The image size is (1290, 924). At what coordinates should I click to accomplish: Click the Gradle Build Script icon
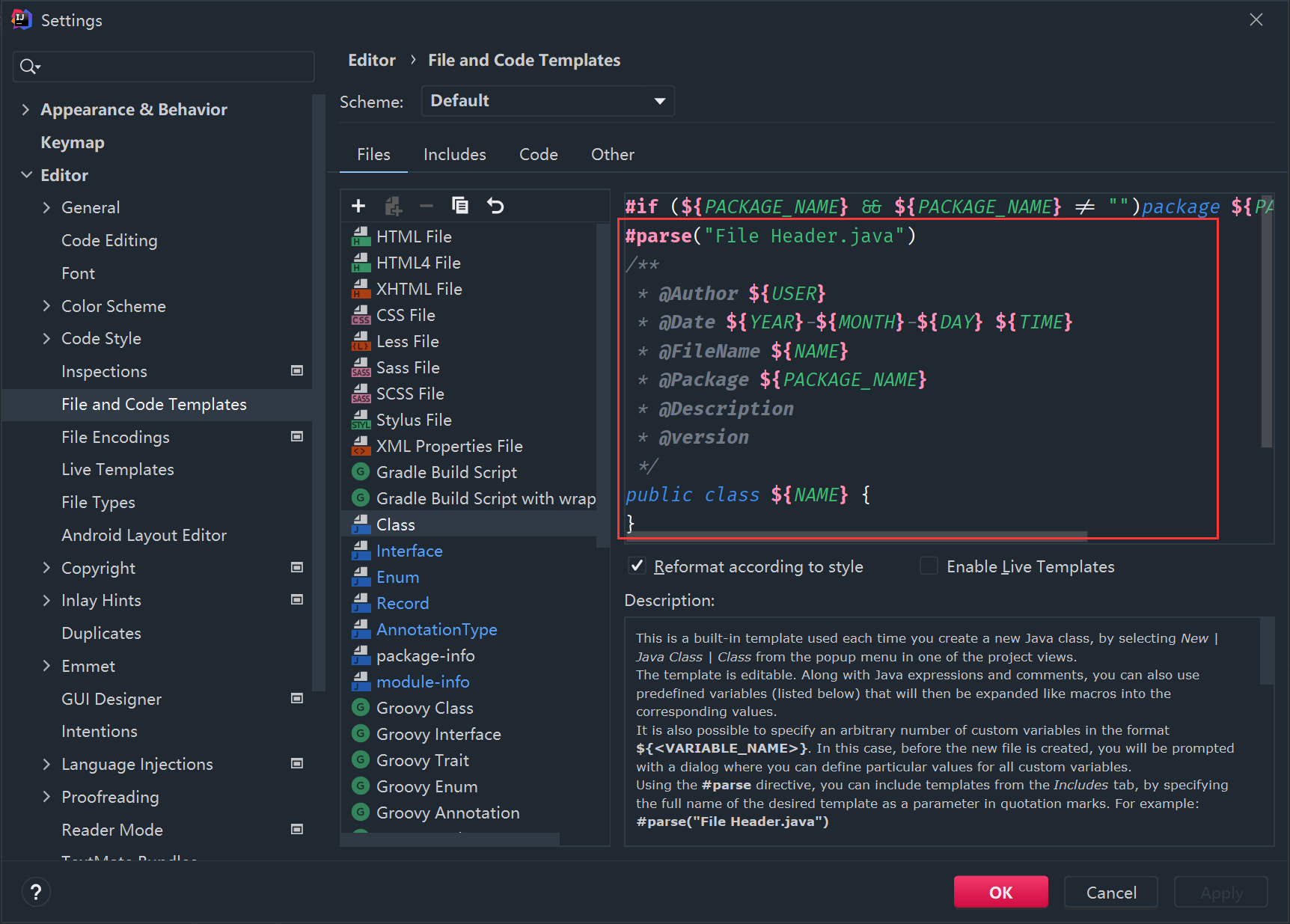[x=361, y=472]
